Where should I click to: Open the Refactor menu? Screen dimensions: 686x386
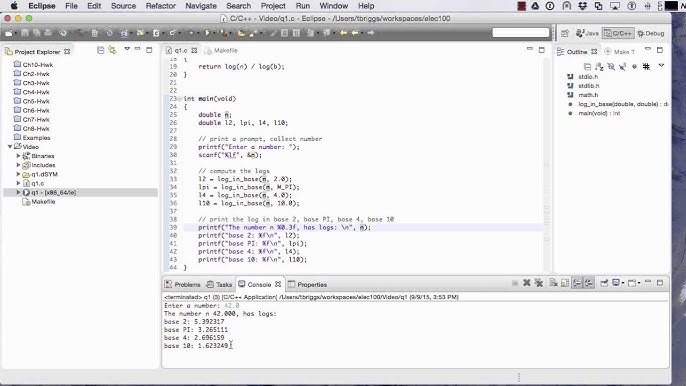pos(161,6)
